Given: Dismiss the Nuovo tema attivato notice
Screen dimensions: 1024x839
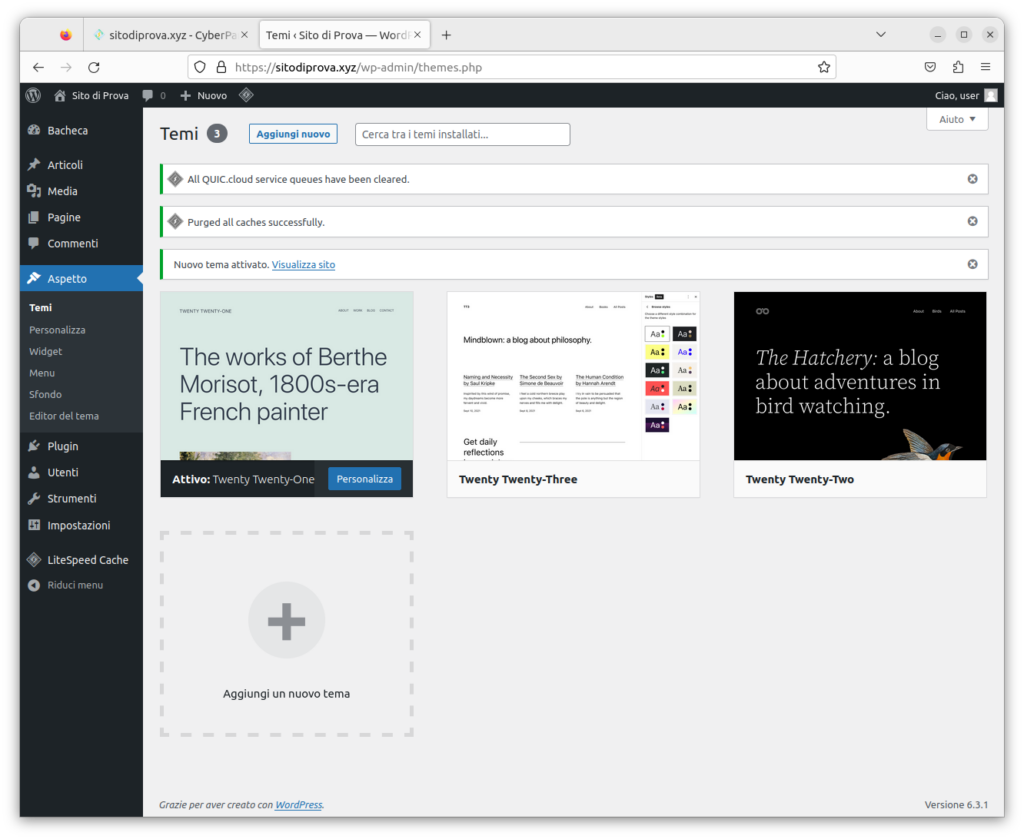Looking at the screenshot, I should coord(972,264).
